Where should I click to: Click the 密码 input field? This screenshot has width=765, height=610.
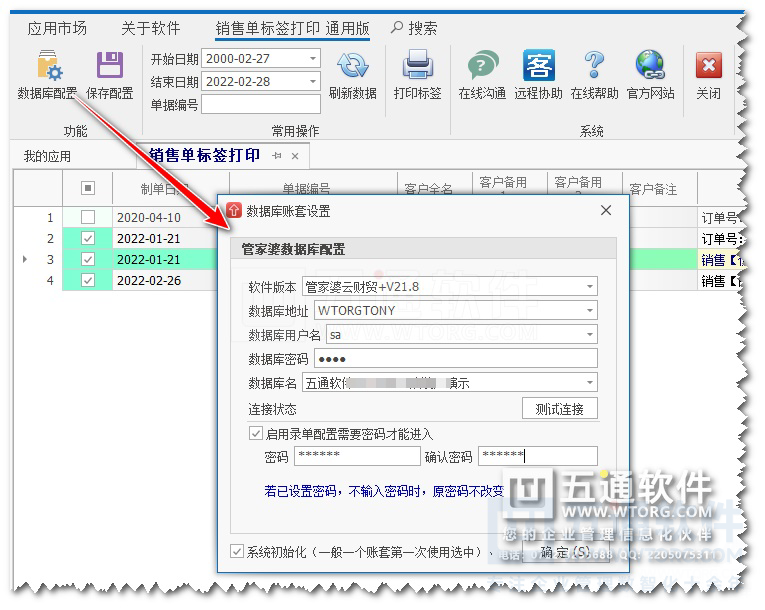click(x=357, y=456)
